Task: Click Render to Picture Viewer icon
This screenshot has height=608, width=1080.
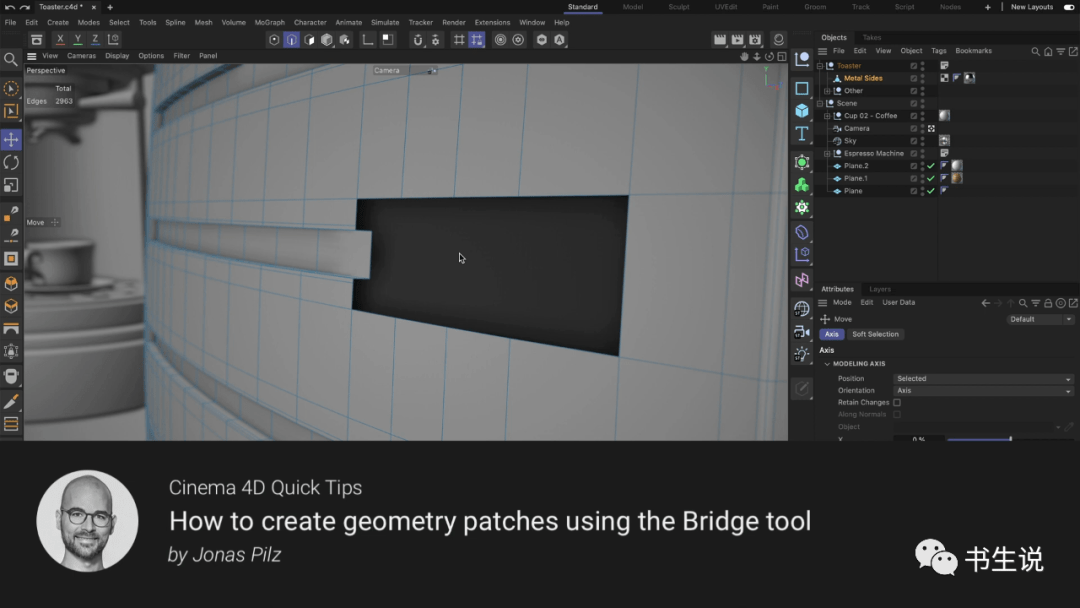Action: tap(738, 40)
